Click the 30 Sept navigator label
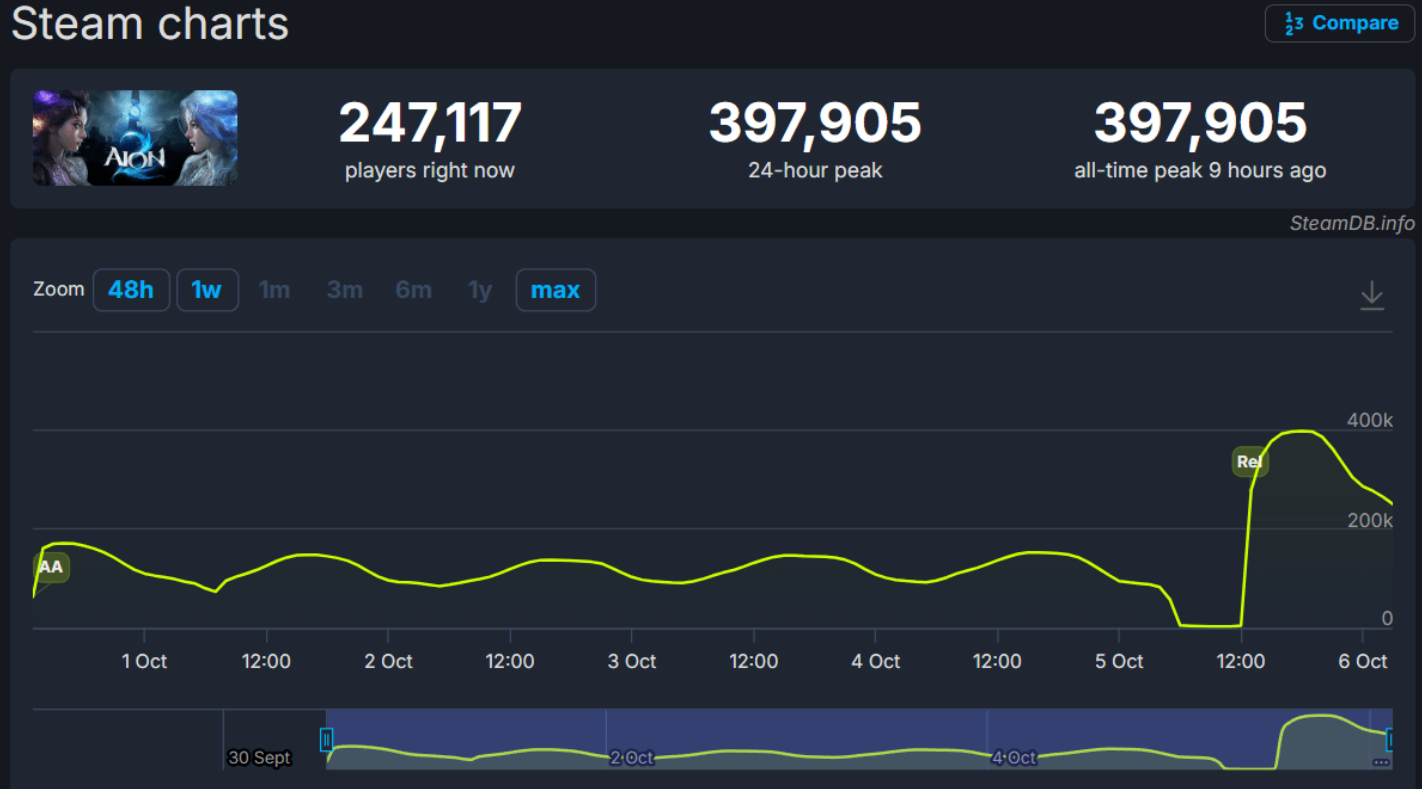The image size is (1422, 789). coord(260,758)
